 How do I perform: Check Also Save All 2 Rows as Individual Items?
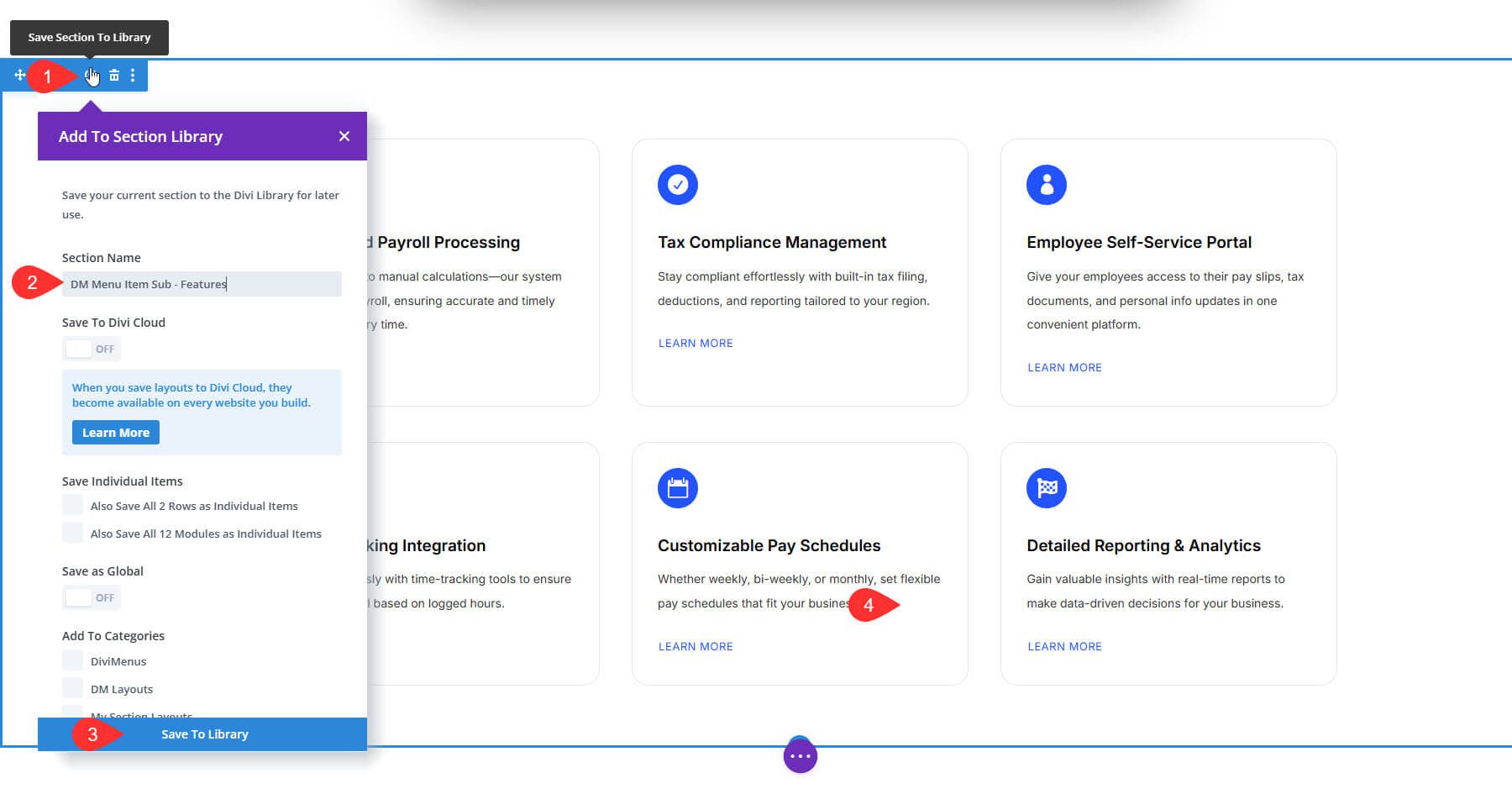pos(72,504)
